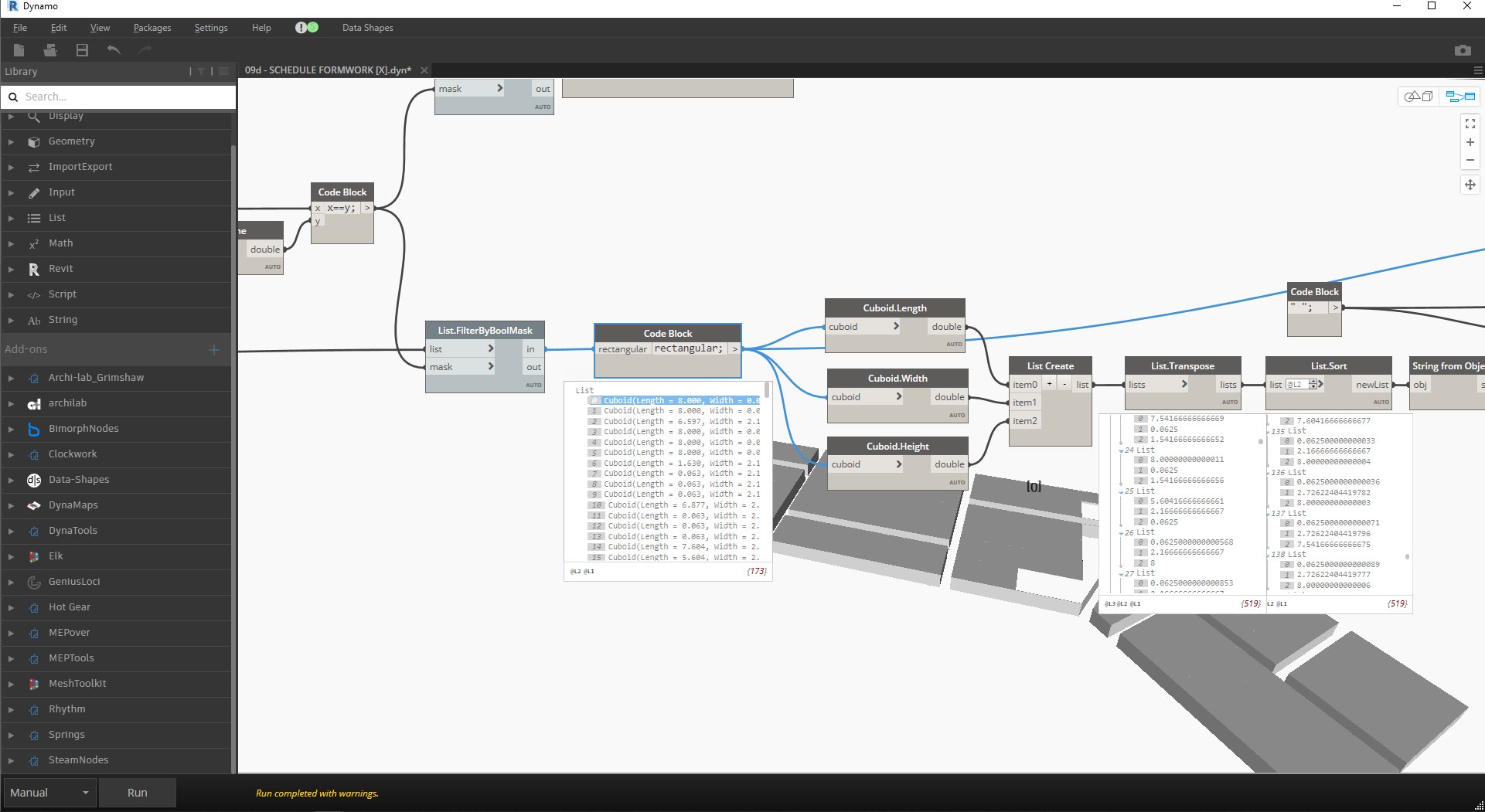This screenshot has width=1485, height=812.
Task: Expand the Math category in the library
Action: (x=11, y=243)
